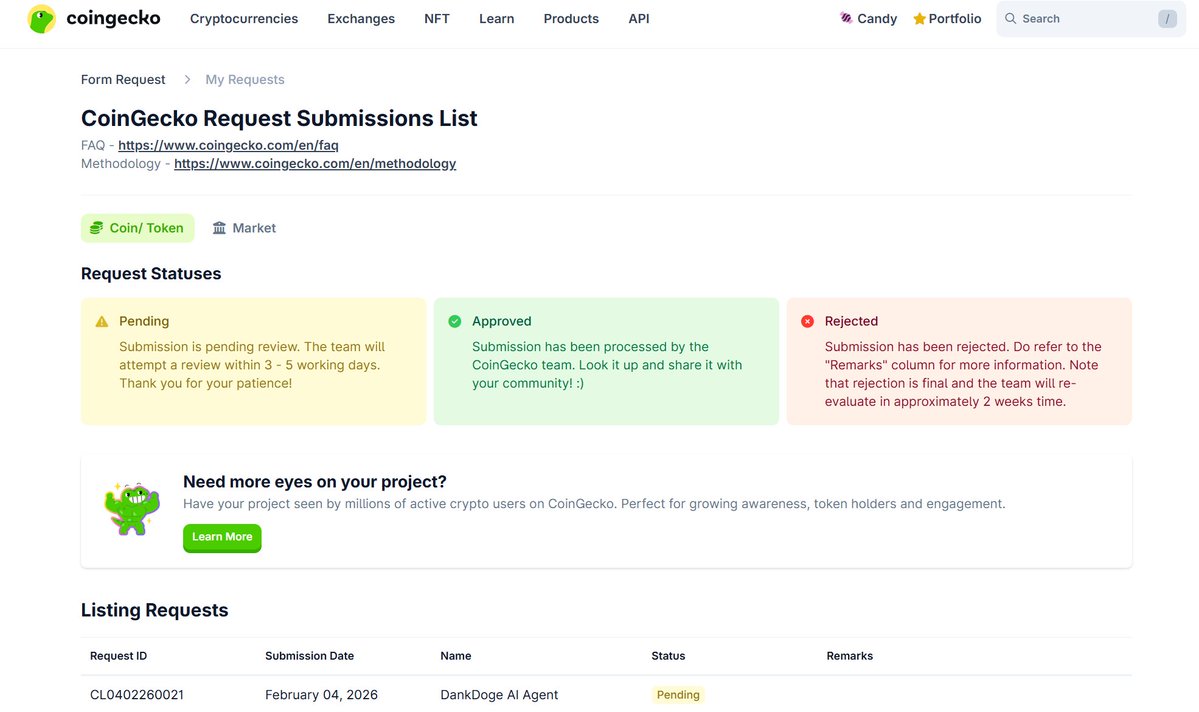Click the Pending status card title

144,321
